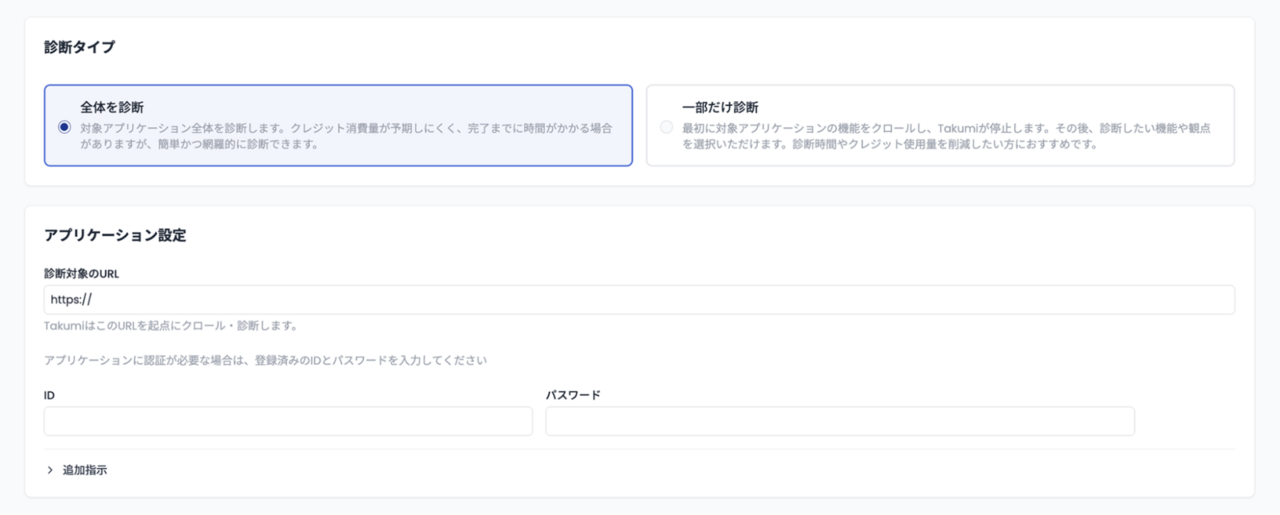
Task: Click the 診断タイプ section heading
Action: pyautogui.click(x=79, y=47)
